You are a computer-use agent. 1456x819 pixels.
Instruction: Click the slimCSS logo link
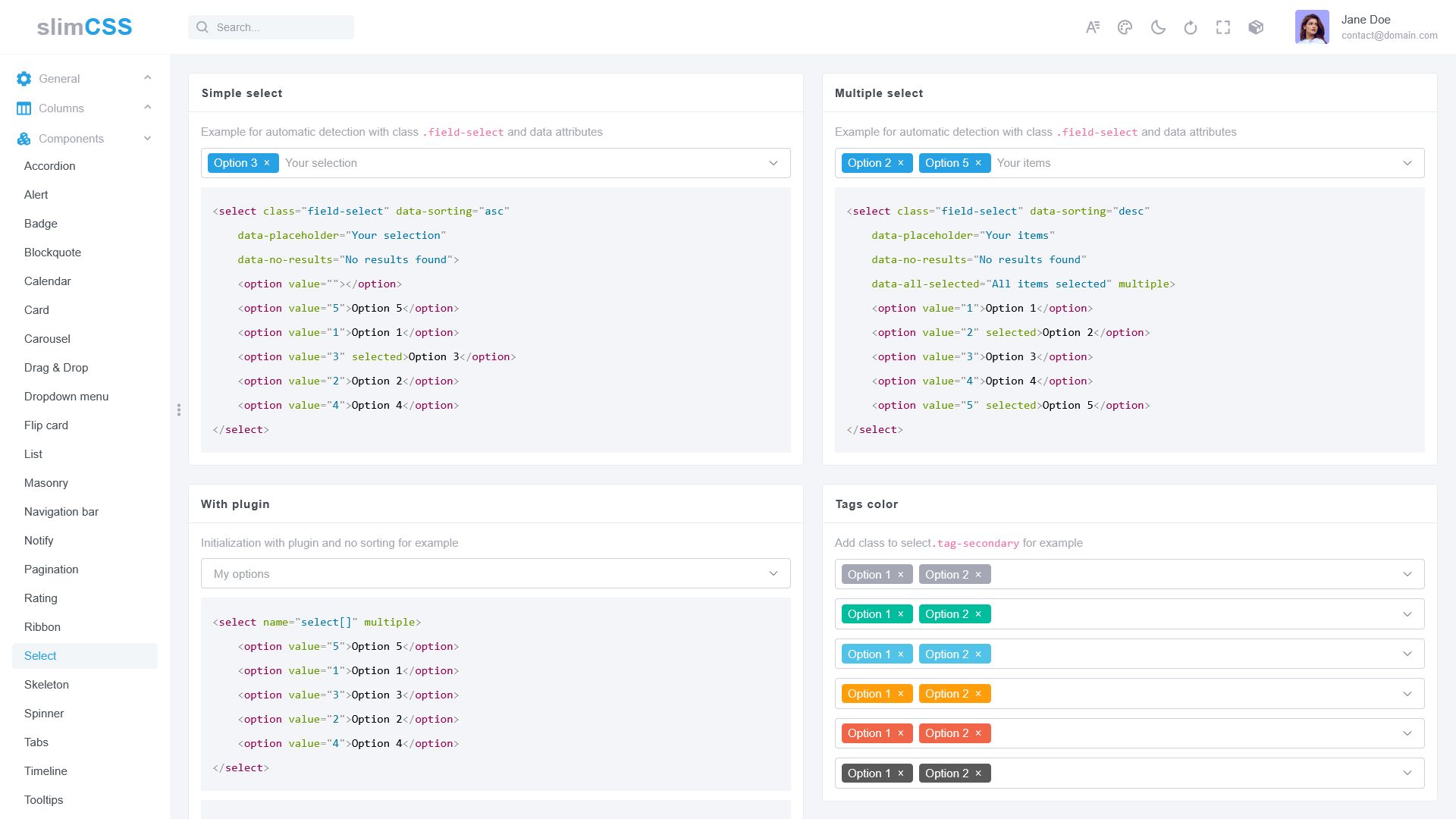[x=84, y=27]
